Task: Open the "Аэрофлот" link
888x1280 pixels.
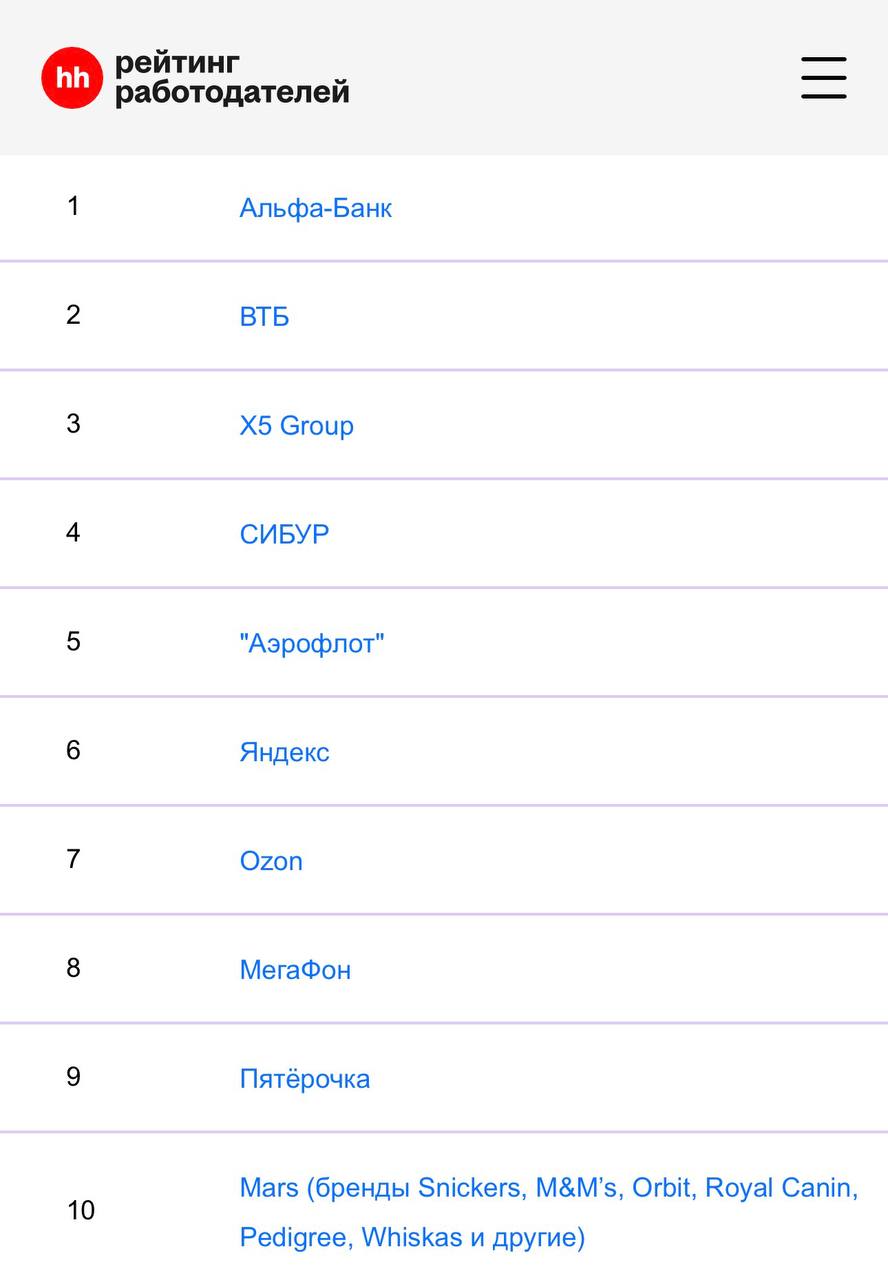Action: (311, 643)
